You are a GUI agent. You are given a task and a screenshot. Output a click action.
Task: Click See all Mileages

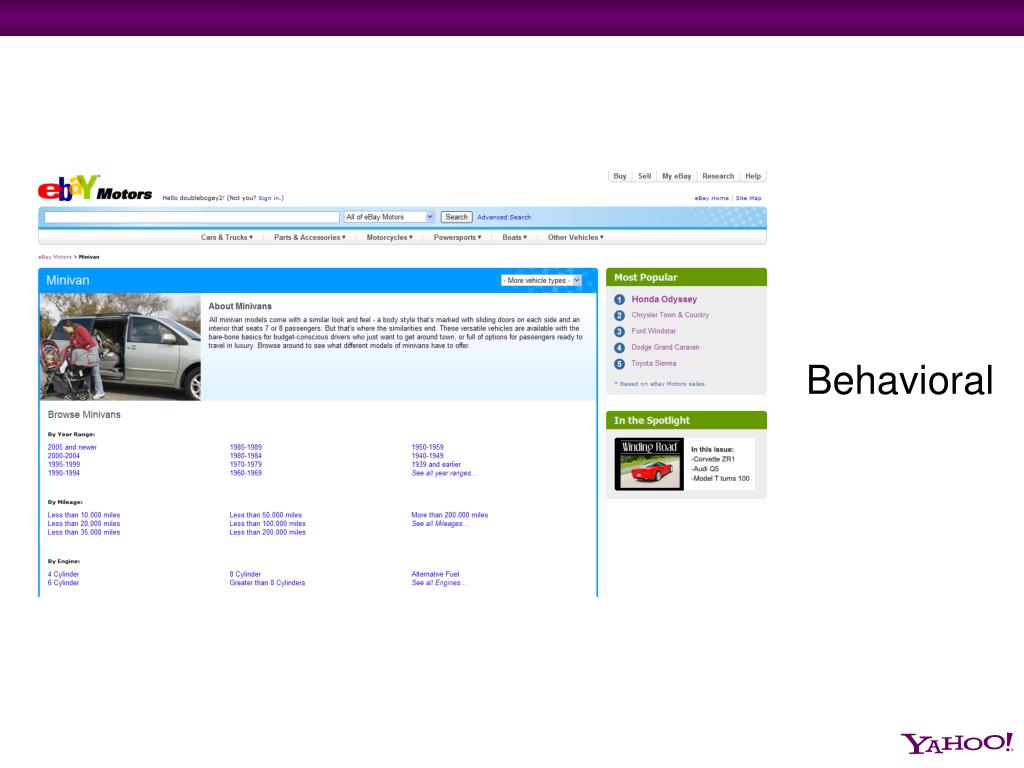click(439, 524)
